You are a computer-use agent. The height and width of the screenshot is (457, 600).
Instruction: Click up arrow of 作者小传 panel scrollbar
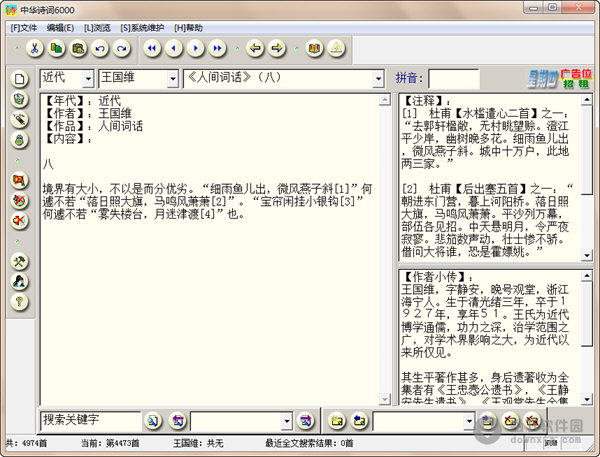click(x=587, y=276)
